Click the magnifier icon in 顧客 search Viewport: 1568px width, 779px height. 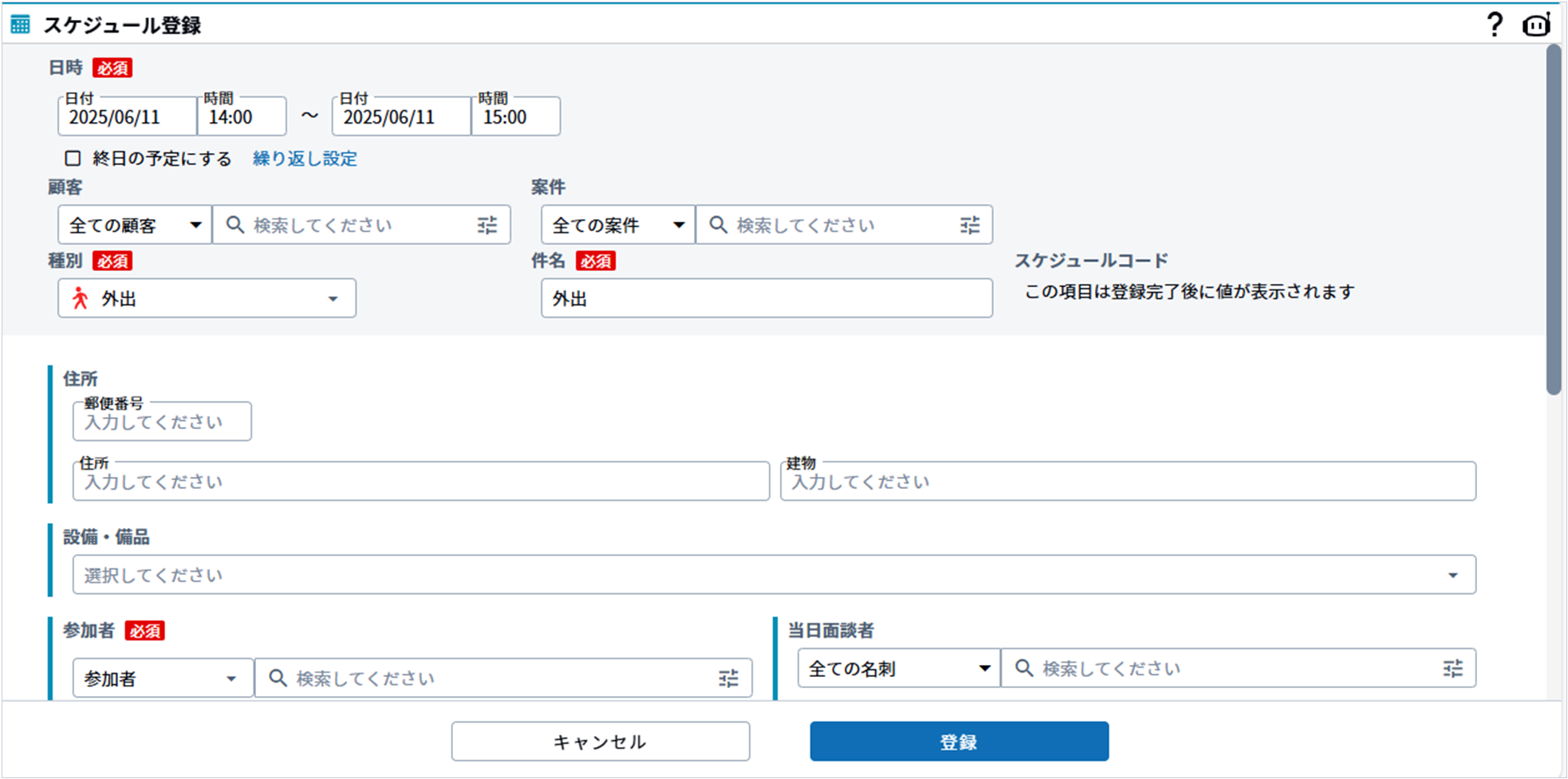tap(235, 225)
